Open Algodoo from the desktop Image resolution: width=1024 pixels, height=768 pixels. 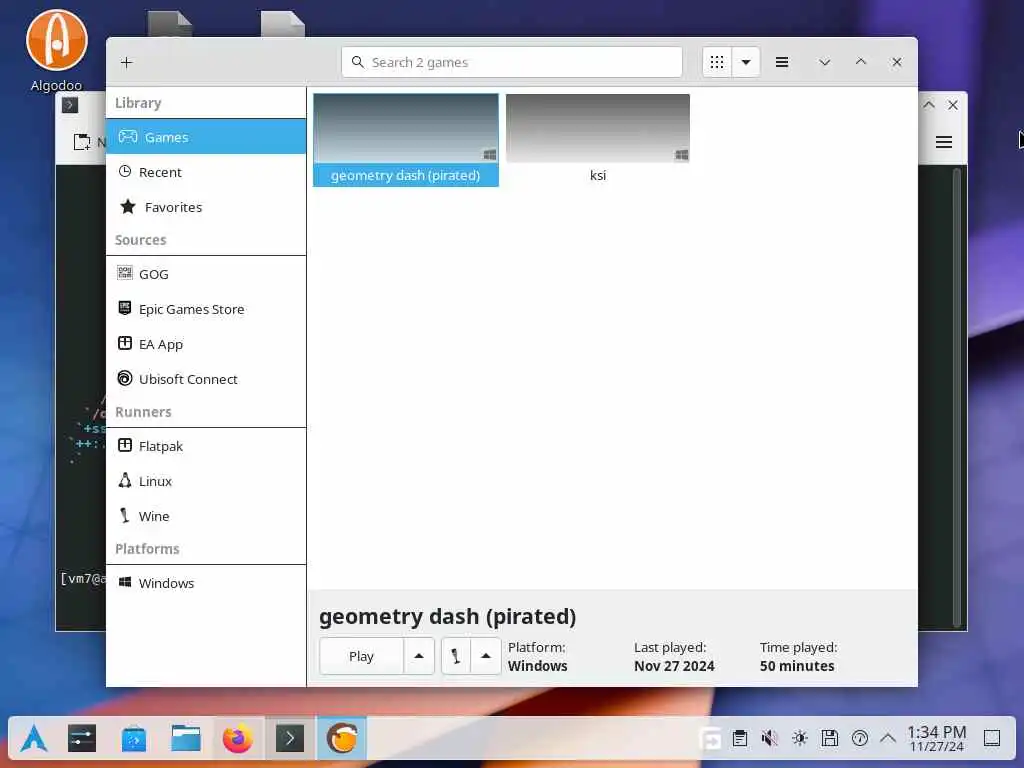(x=57, y=51)
